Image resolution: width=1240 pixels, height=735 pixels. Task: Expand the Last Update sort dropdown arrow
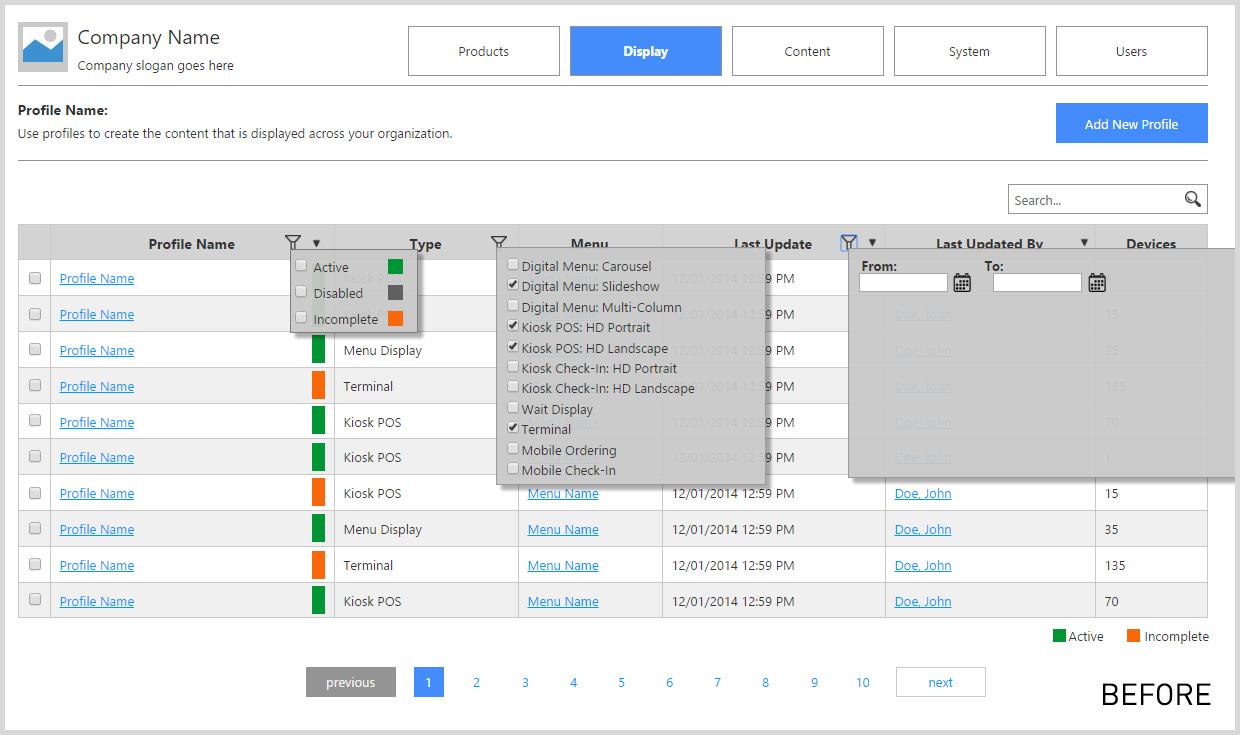[x=872, y=243]
